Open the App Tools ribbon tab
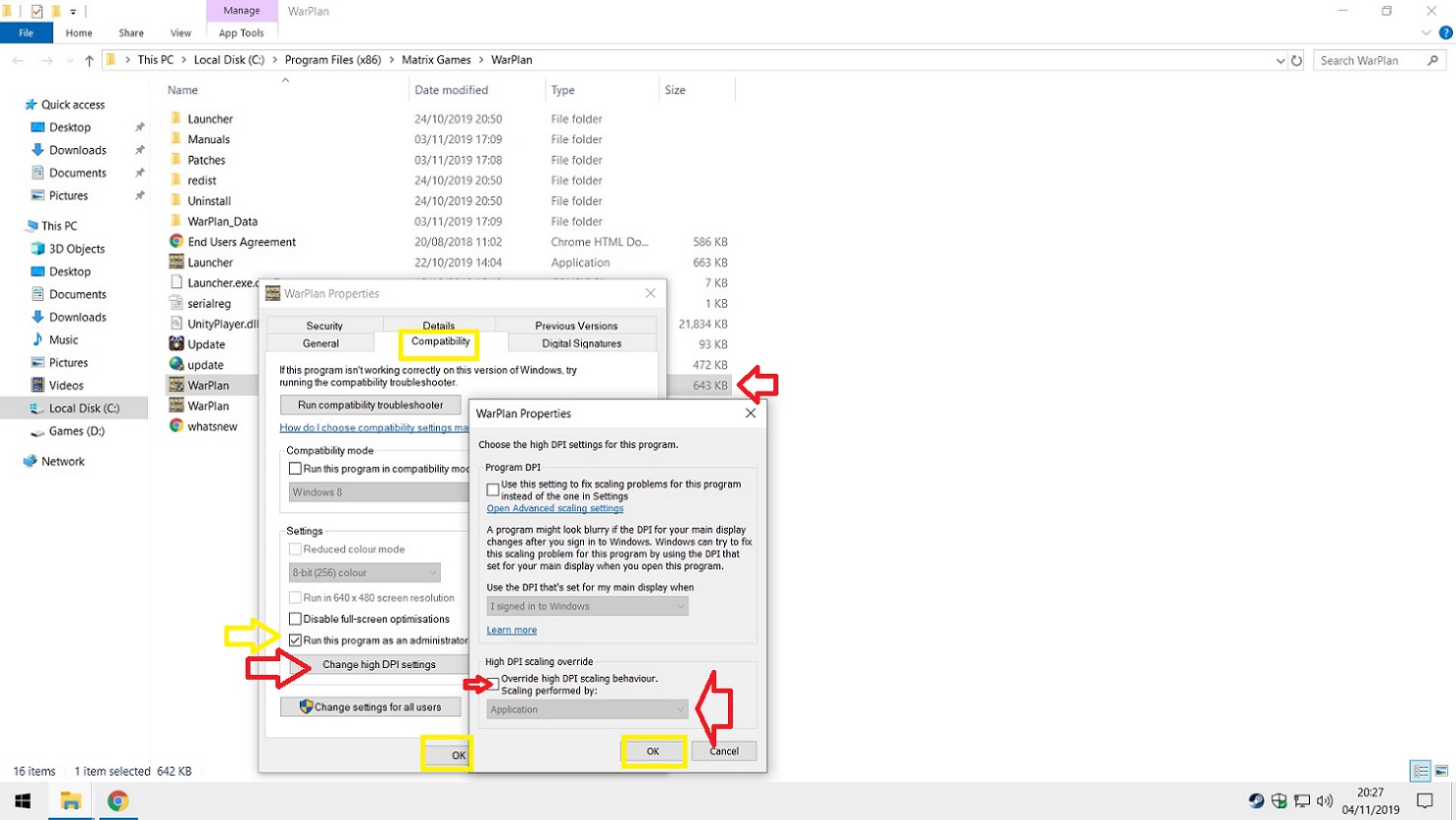This screenshot has width=1456, height=820. (x=241, y=33)
